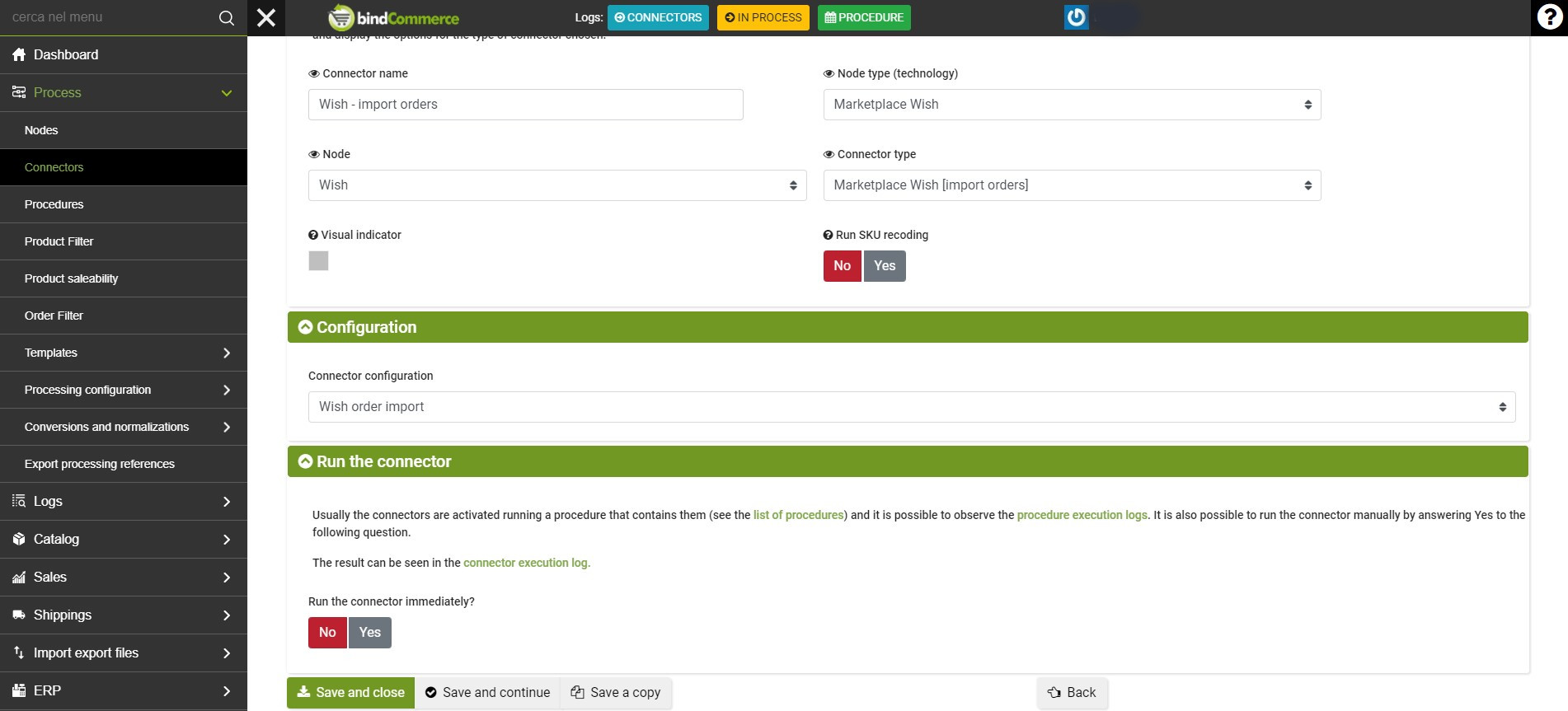
Task: Click the blue power icon
Action: [1076, 17]
